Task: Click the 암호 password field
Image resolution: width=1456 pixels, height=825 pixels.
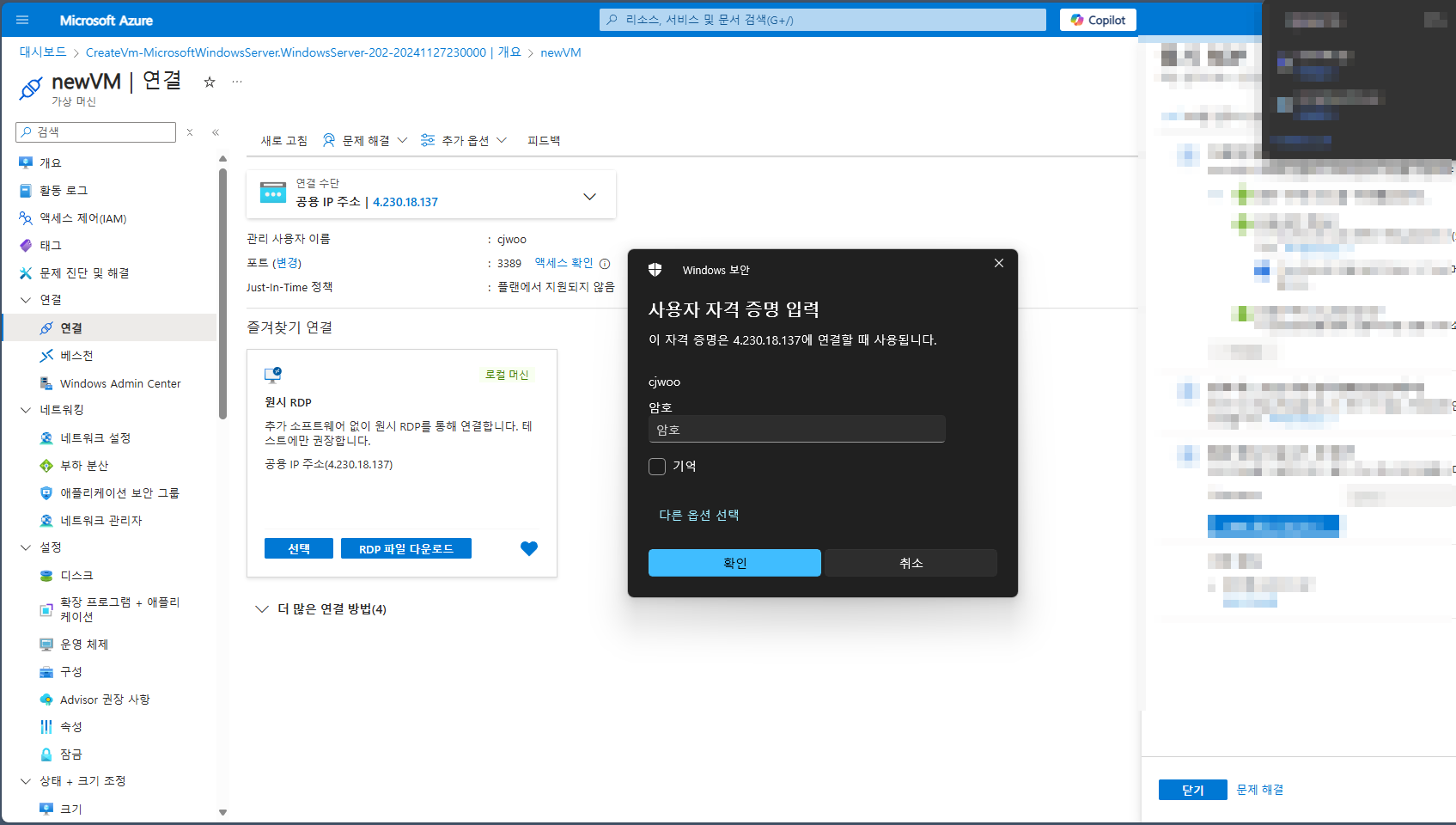Action: (x=796, y=429)
